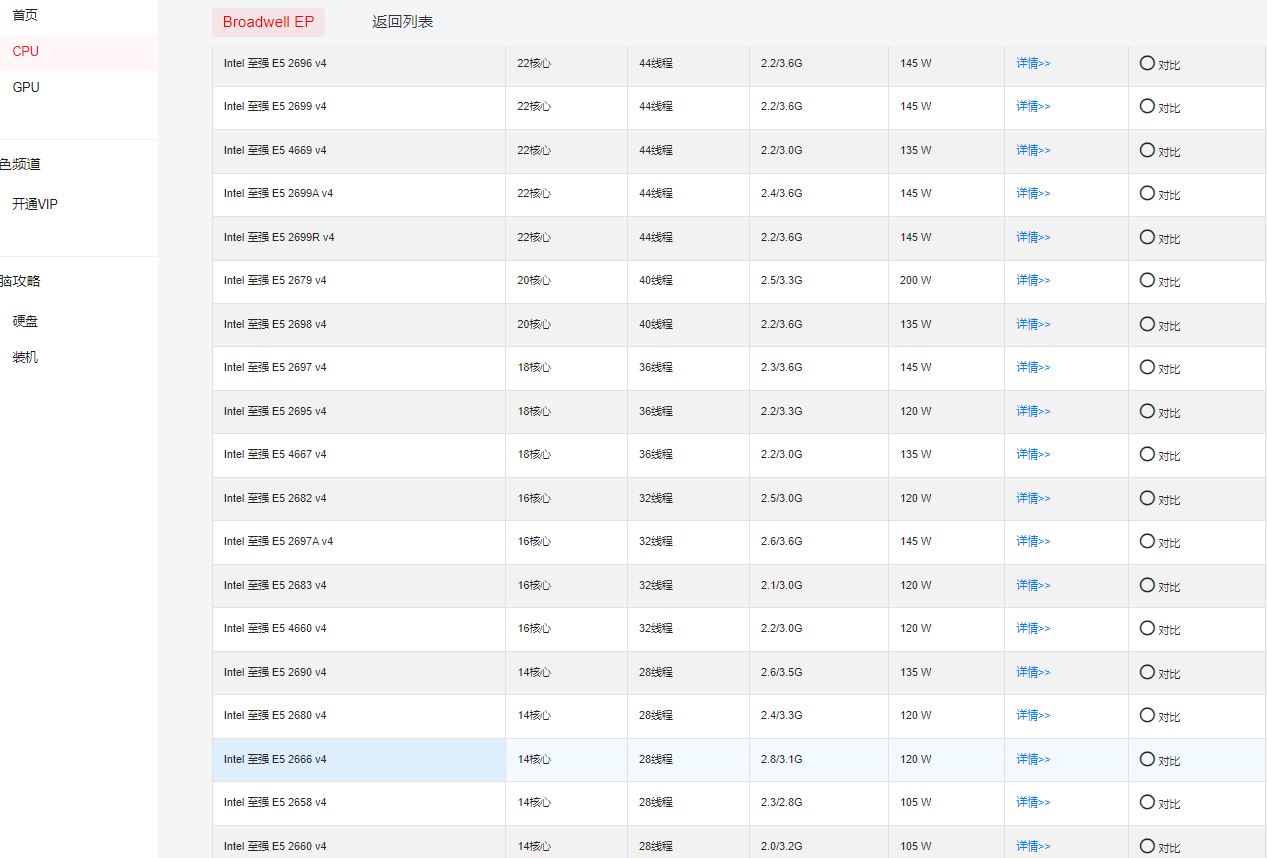Open 详情 link for E5 2690 v4

coord(1033,672)
